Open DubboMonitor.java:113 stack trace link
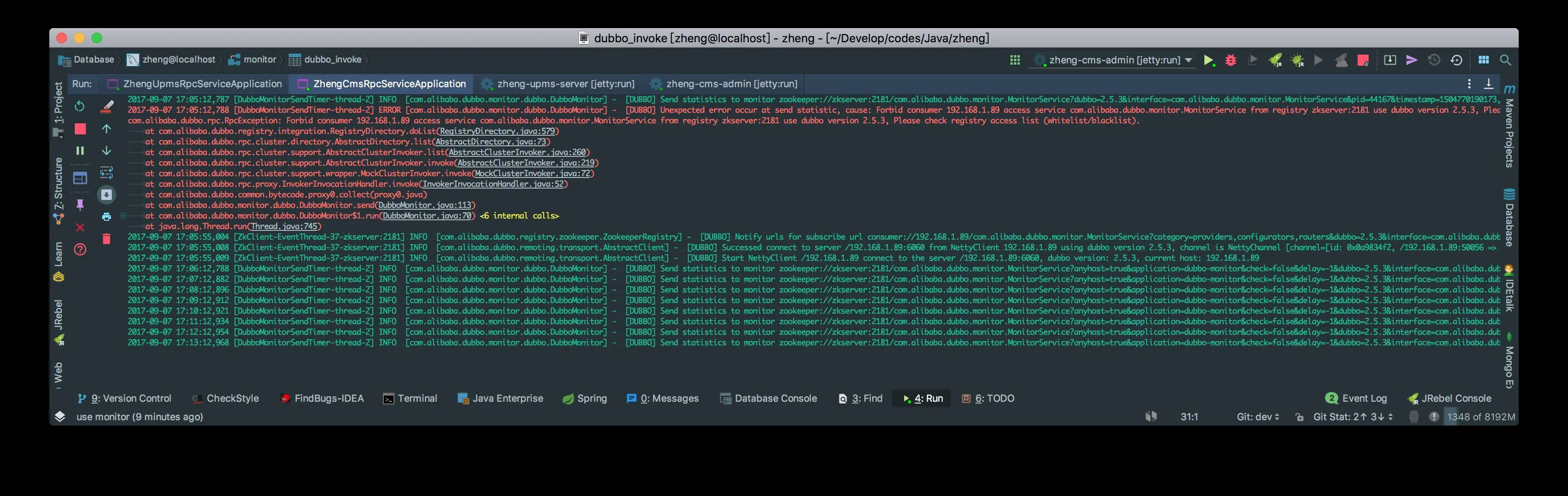Screen dimensions: 1568x496 (425, 205)
